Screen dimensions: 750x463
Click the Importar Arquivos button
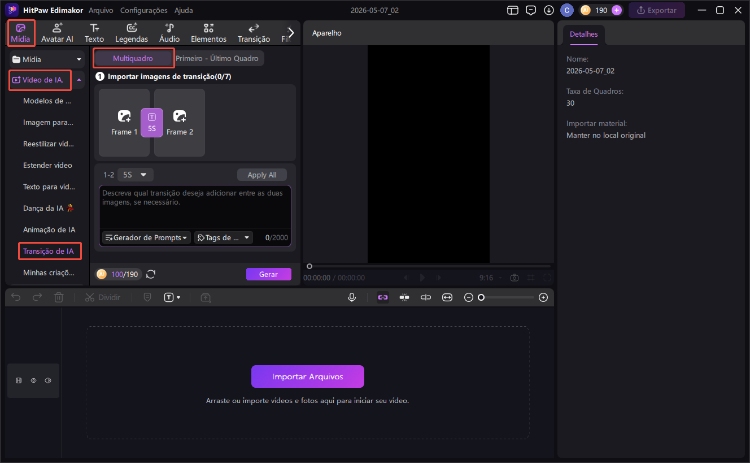coord(308,376)
